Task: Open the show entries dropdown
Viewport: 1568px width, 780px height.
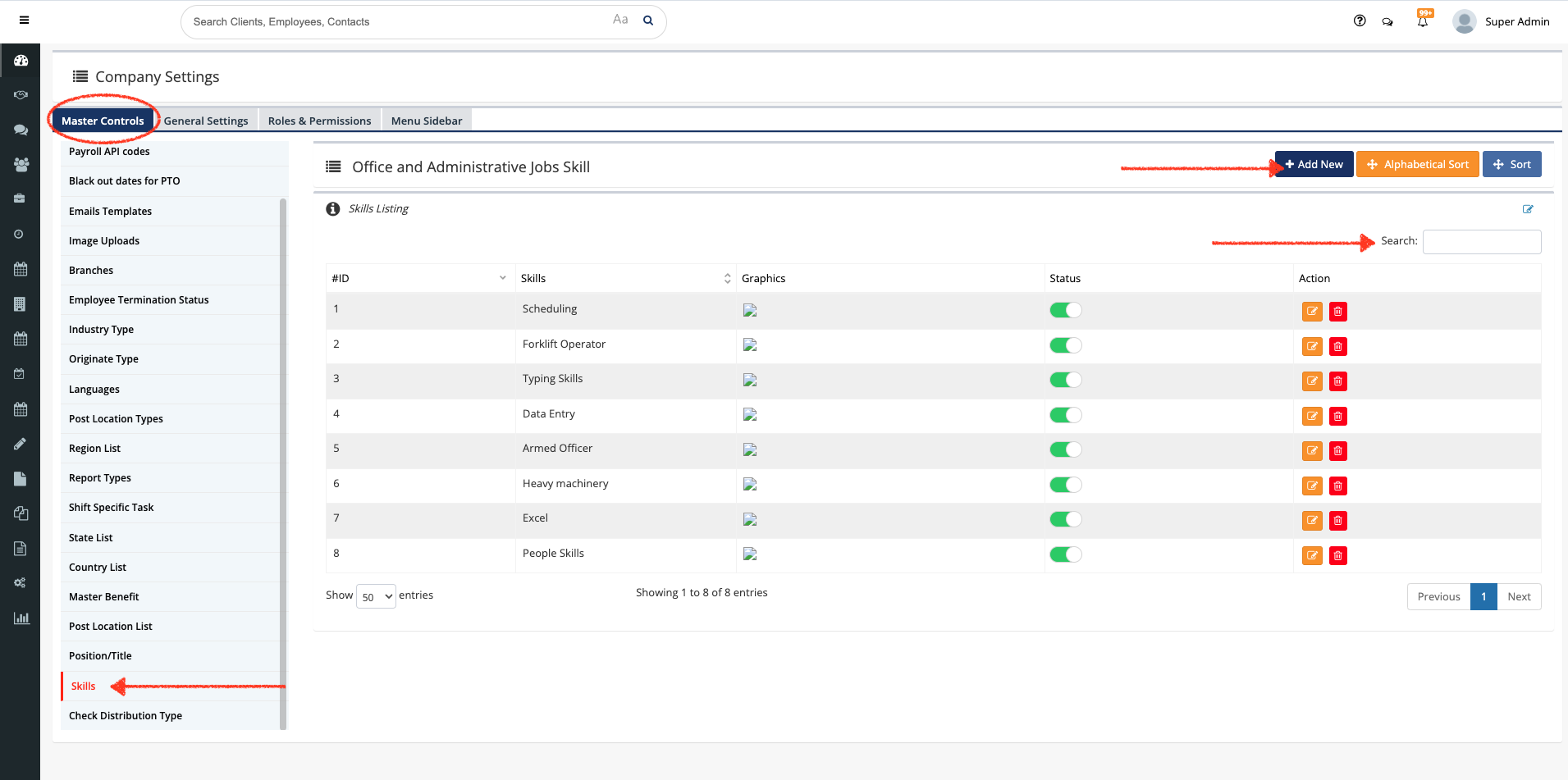Action: (377, 596)
